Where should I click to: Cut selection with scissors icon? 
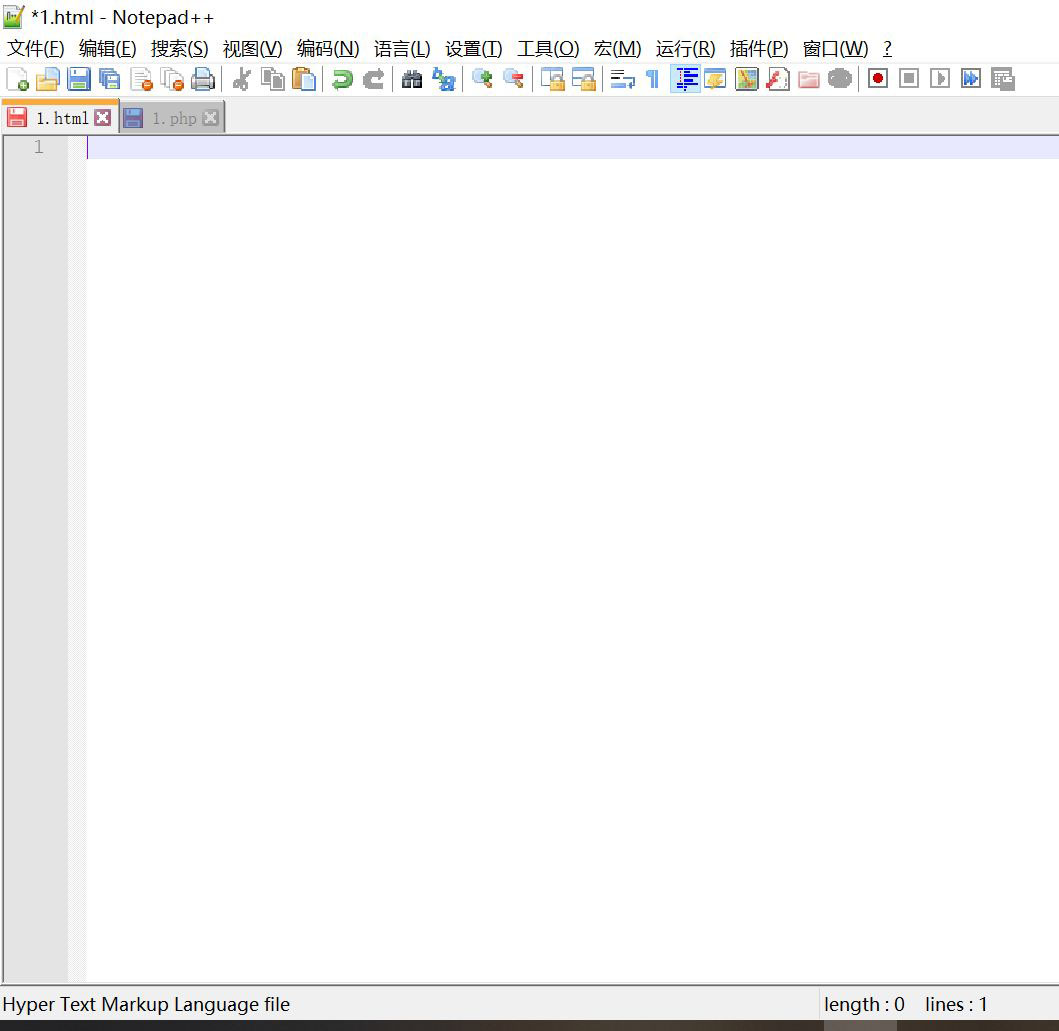coord(242,80)
